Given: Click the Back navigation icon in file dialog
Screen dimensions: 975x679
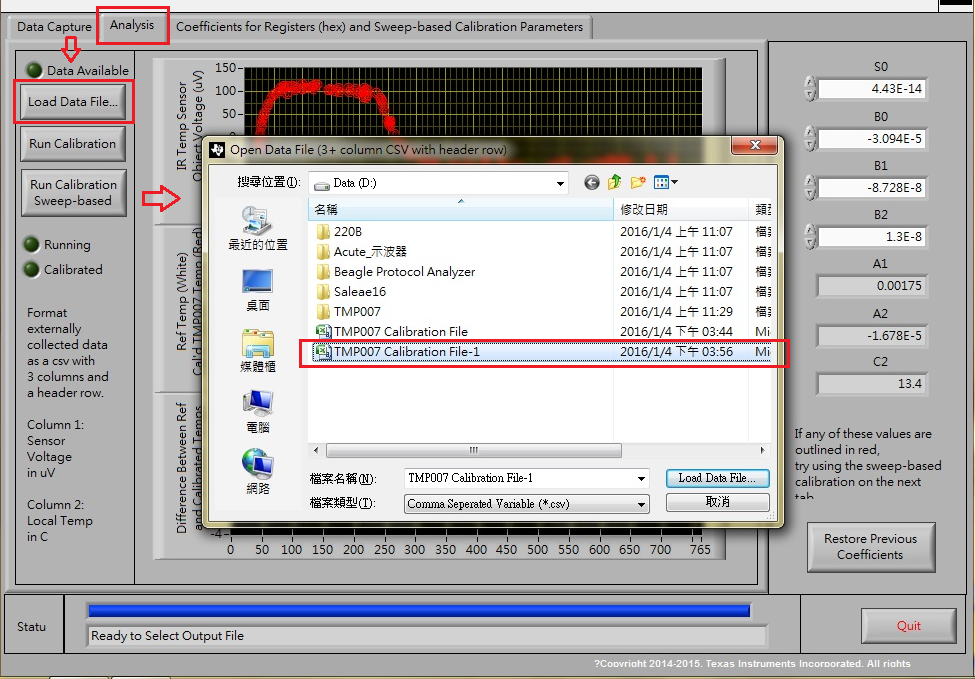Looking at the screenshot, I should 591,182.
